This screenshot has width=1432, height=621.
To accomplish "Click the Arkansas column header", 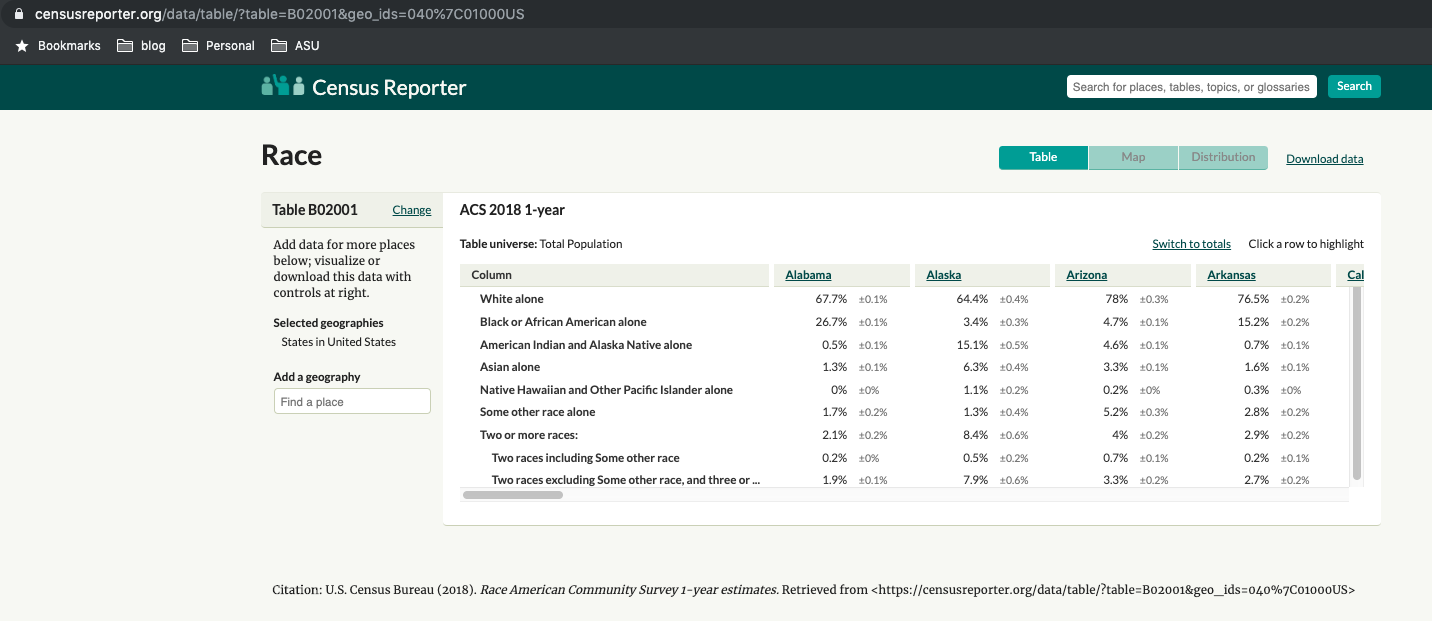I will 1230,274.
